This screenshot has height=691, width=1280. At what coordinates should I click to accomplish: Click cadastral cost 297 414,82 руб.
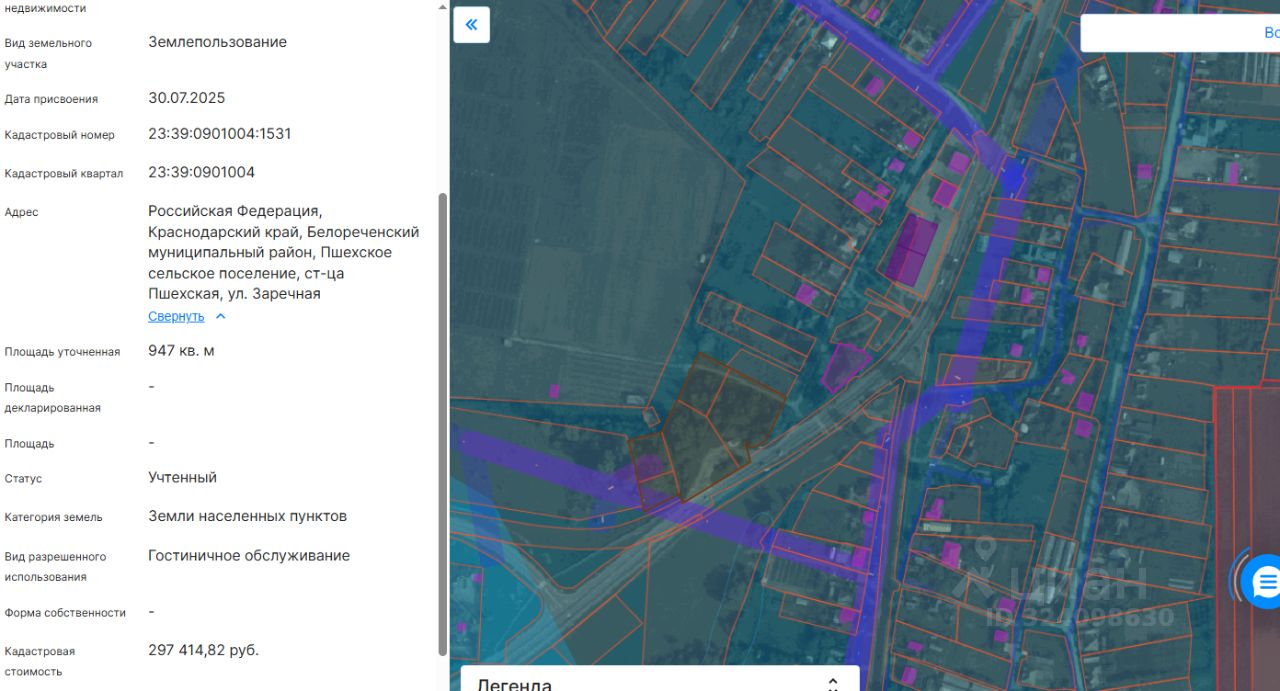tap(203, 650)
